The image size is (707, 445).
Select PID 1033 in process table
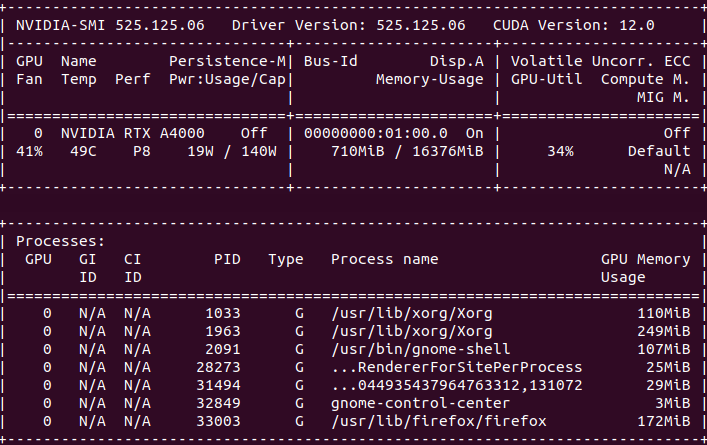[223, 313]
